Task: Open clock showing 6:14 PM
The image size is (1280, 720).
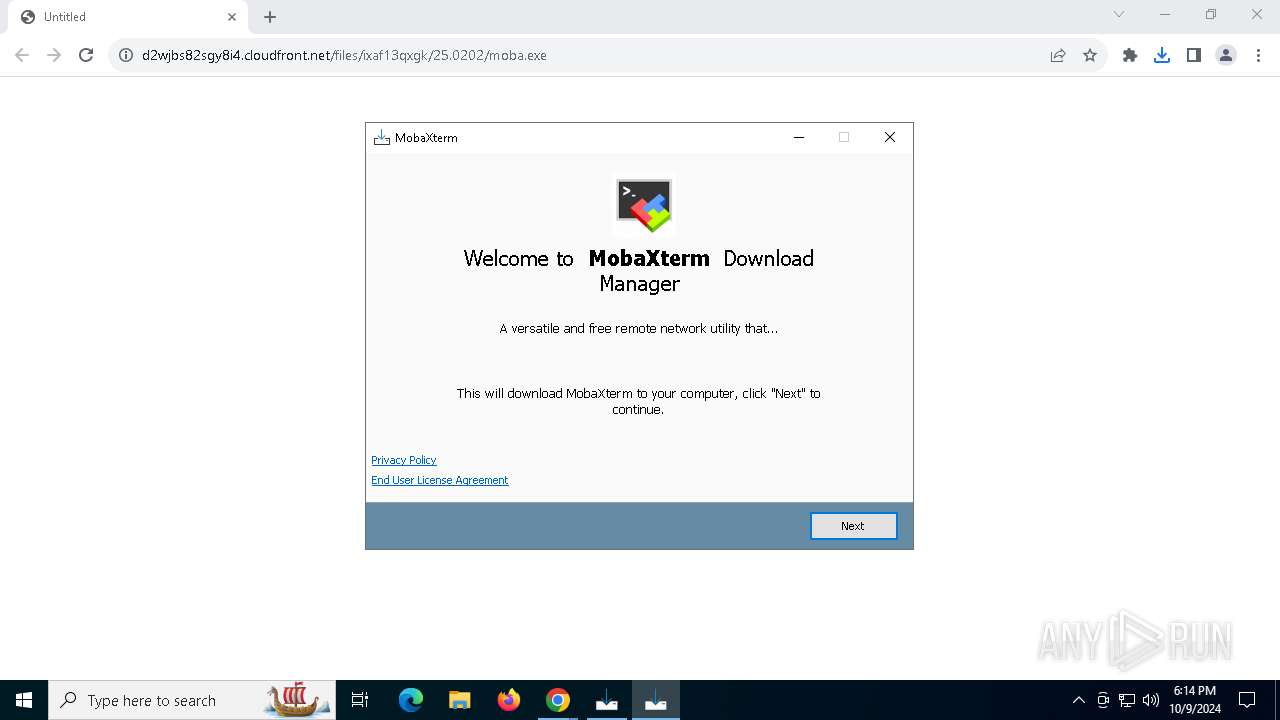Action: click(x=1195, y=700)
